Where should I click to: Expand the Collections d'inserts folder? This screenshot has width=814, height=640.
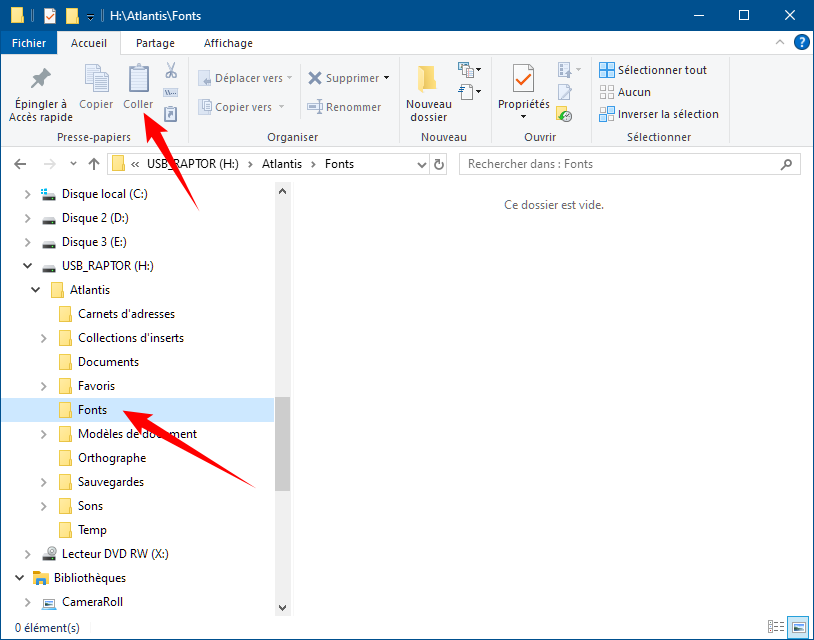(43, 338)
